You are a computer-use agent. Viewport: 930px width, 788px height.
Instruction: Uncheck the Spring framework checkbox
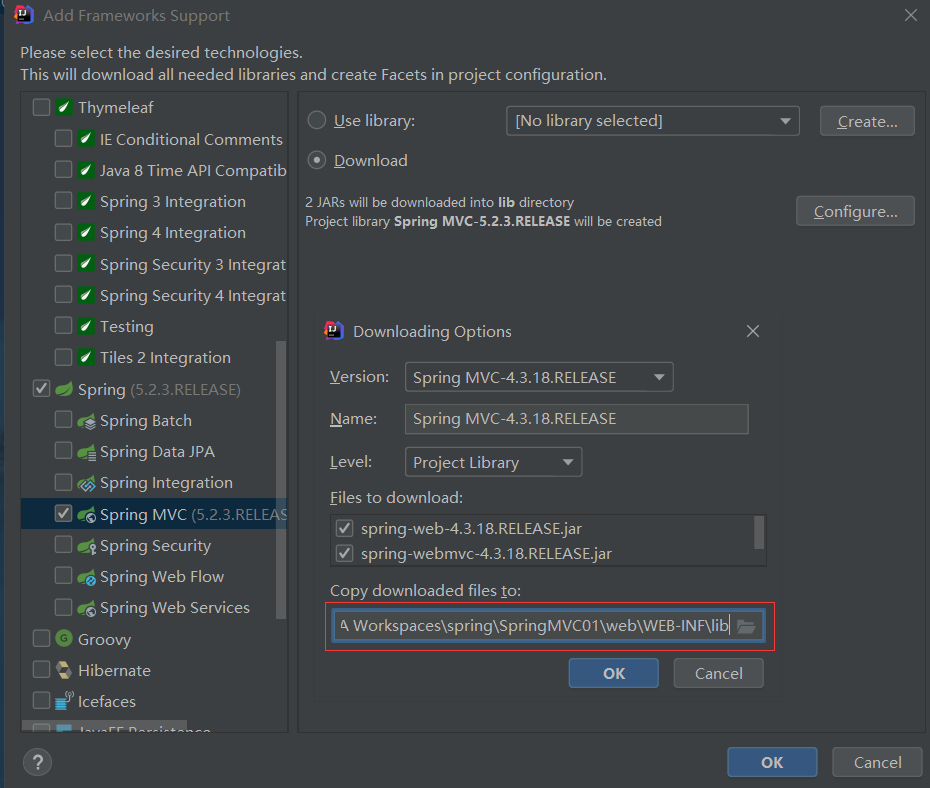pyautogui.click(x=42, y=389)
